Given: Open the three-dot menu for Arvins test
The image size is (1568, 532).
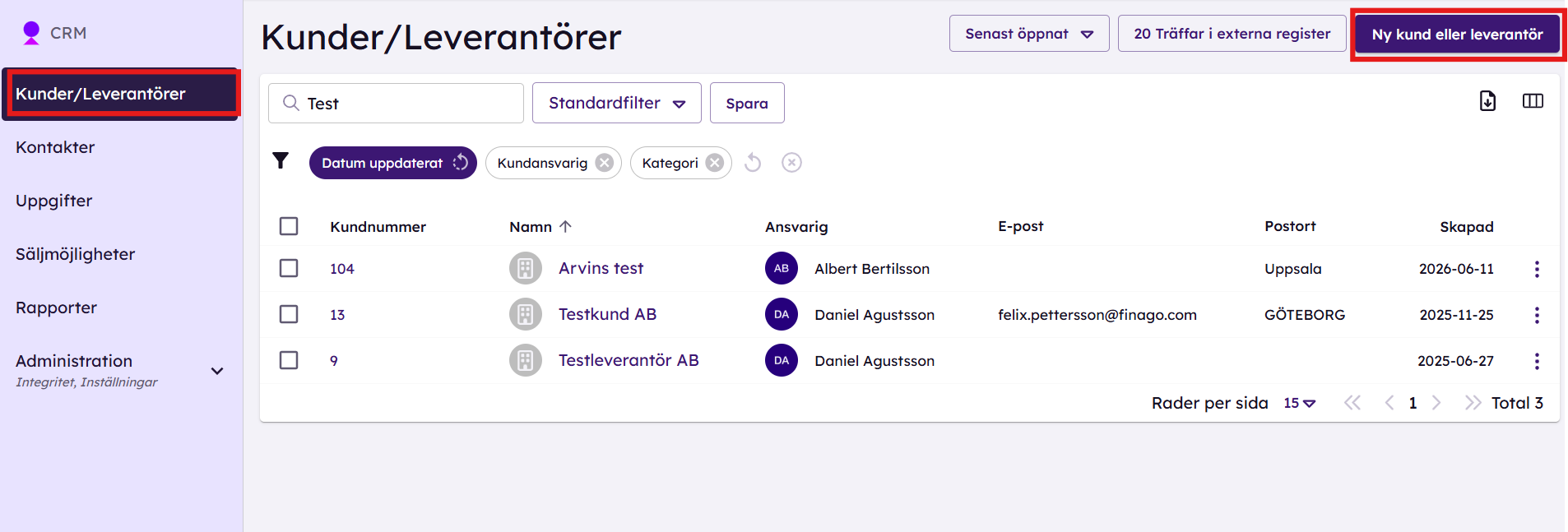Looking at the screenshot, I should pyautogui.click(x=1537, y=269).
